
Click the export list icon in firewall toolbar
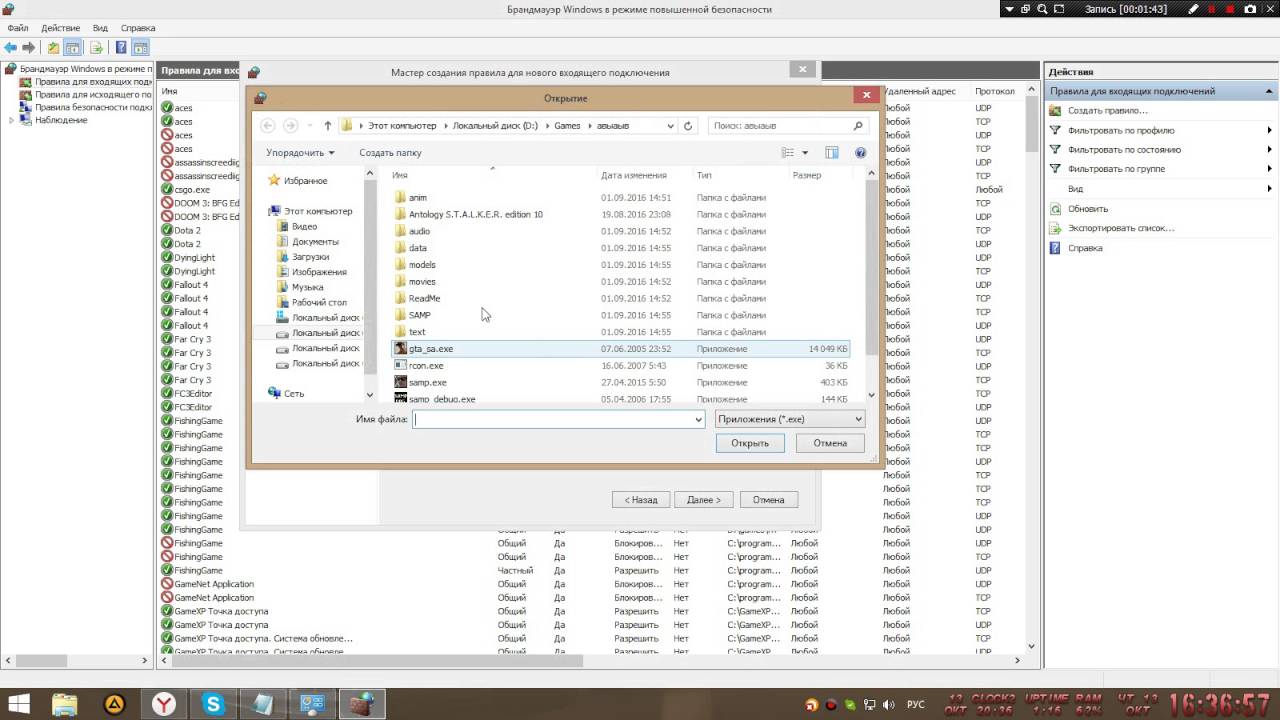click(97, 48)
